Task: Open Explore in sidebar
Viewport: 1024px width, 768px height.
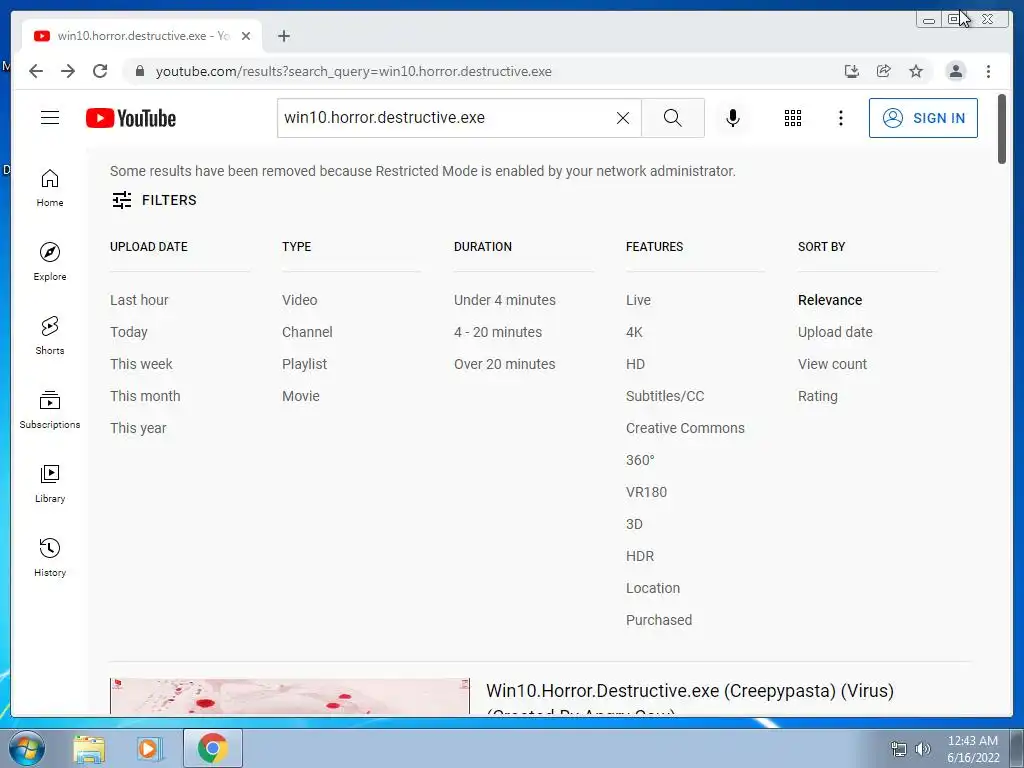Action: 50,262
